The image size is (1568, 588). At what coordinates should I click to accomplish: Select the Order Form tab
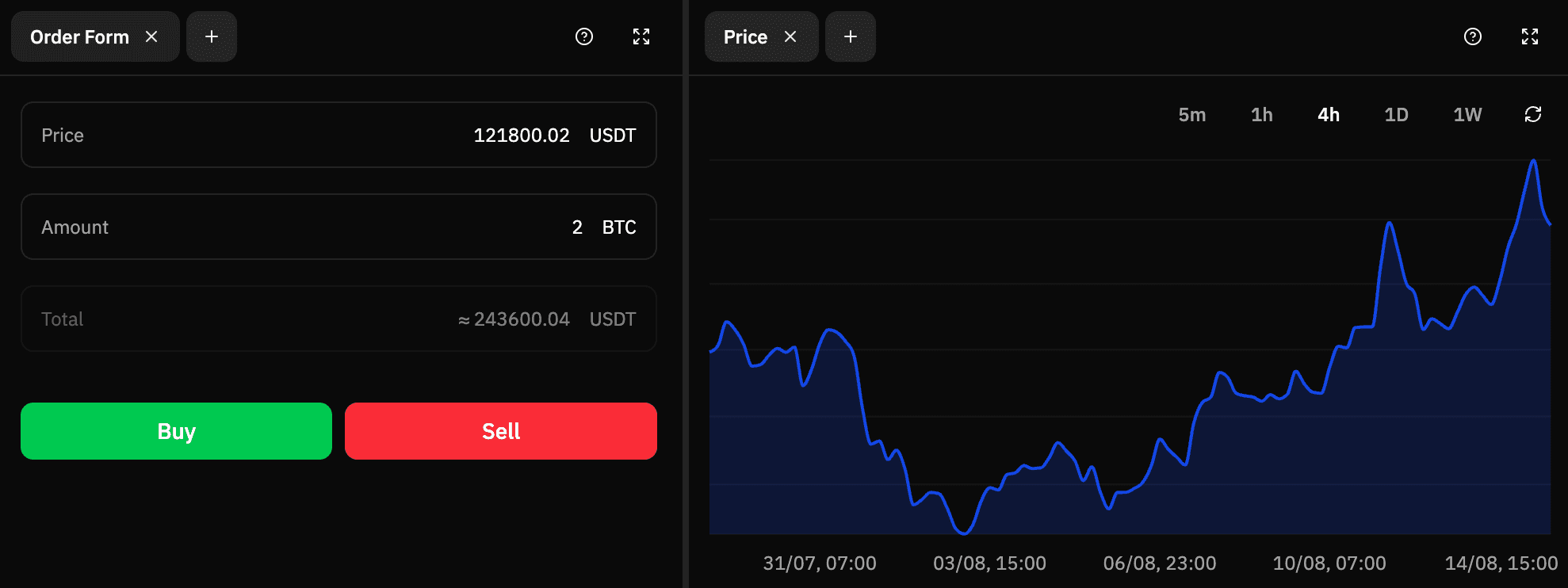(x=79, y=37)
